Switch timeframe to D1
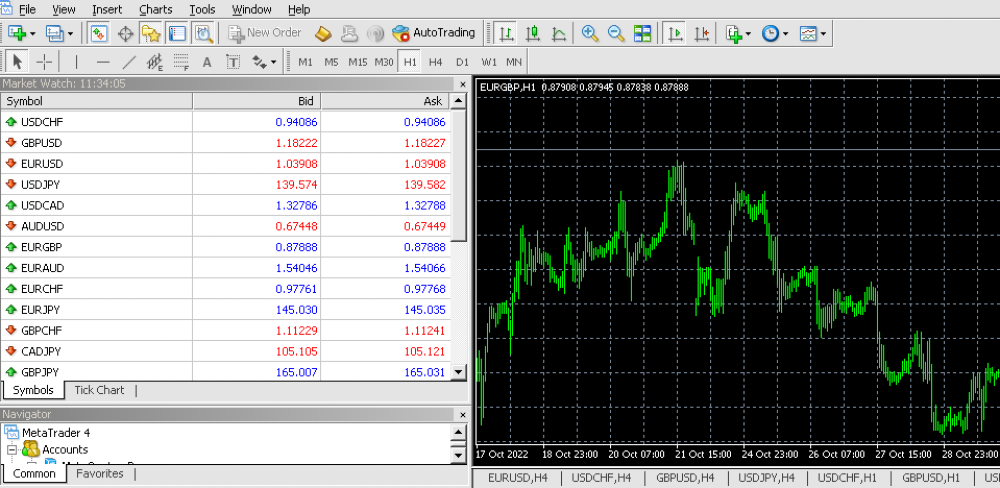The height and width of the screenshot is (488, 1000). [462, 62]
